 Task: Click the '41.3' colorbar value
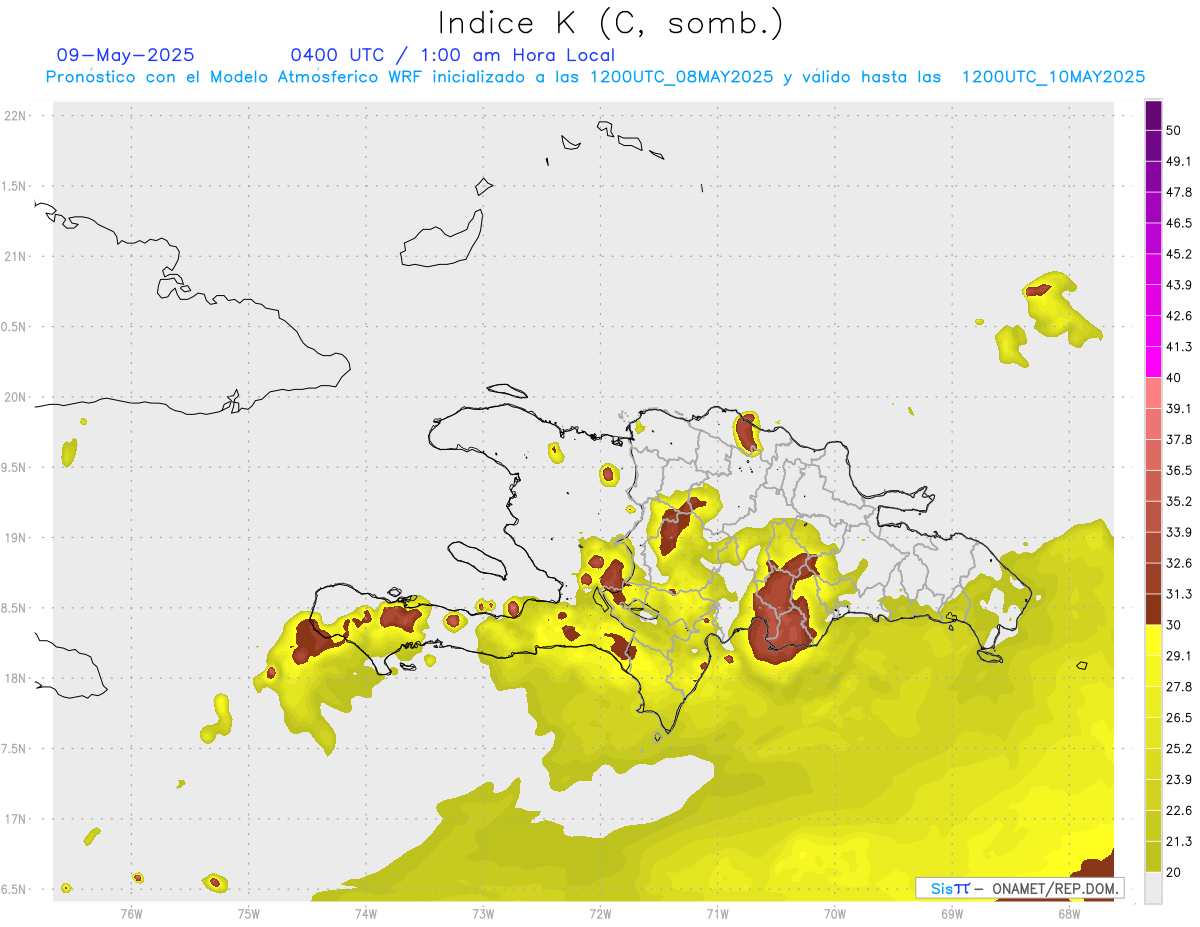click(1179, 347)
